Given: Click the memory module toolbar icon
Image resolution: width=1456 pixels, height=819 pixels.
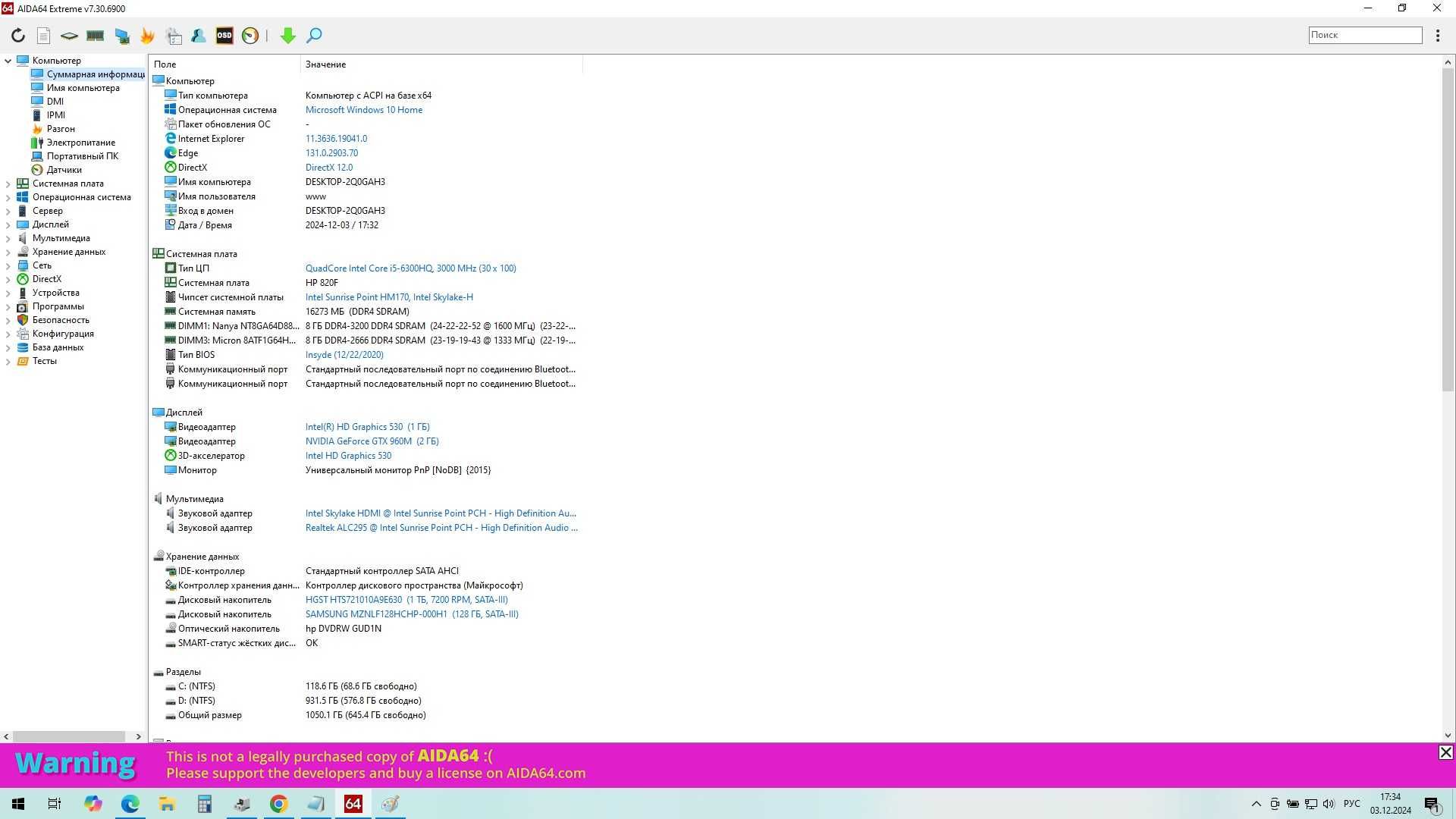Looking at the screenshot, I should (95, 36).
